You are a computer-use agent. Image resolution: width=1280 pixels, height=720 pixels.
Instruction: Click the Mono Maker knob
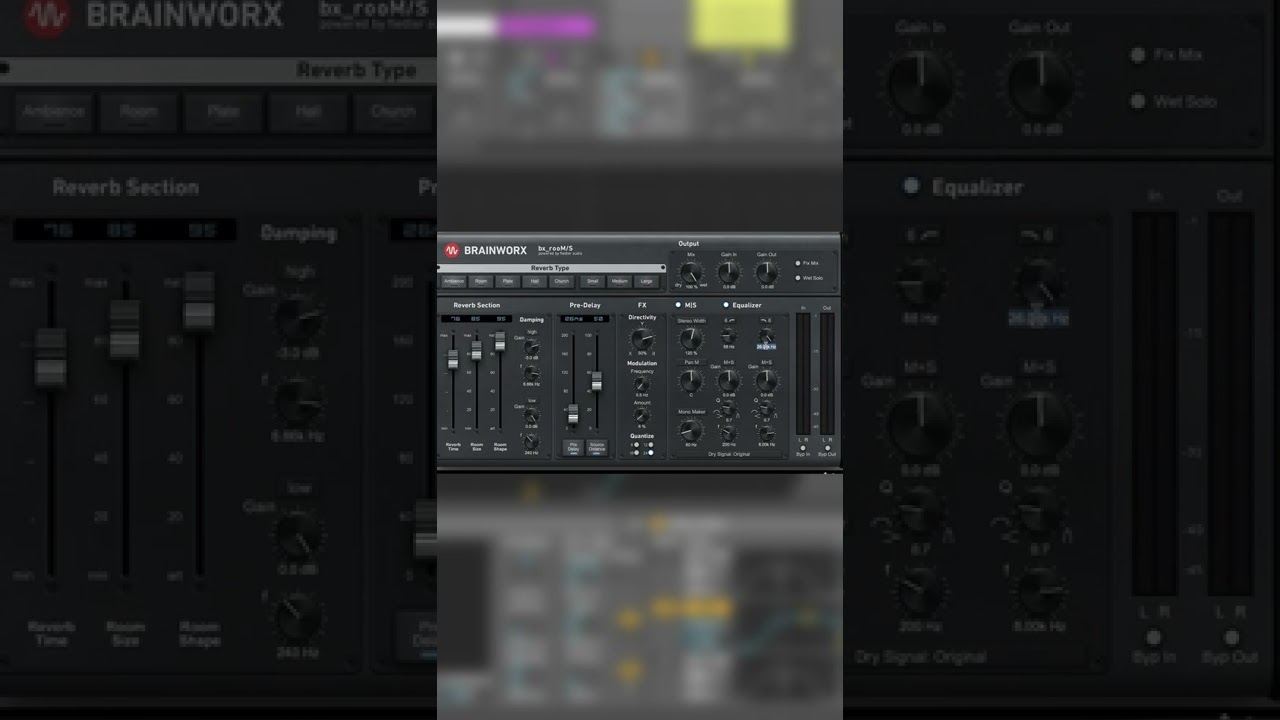point(691,430)
